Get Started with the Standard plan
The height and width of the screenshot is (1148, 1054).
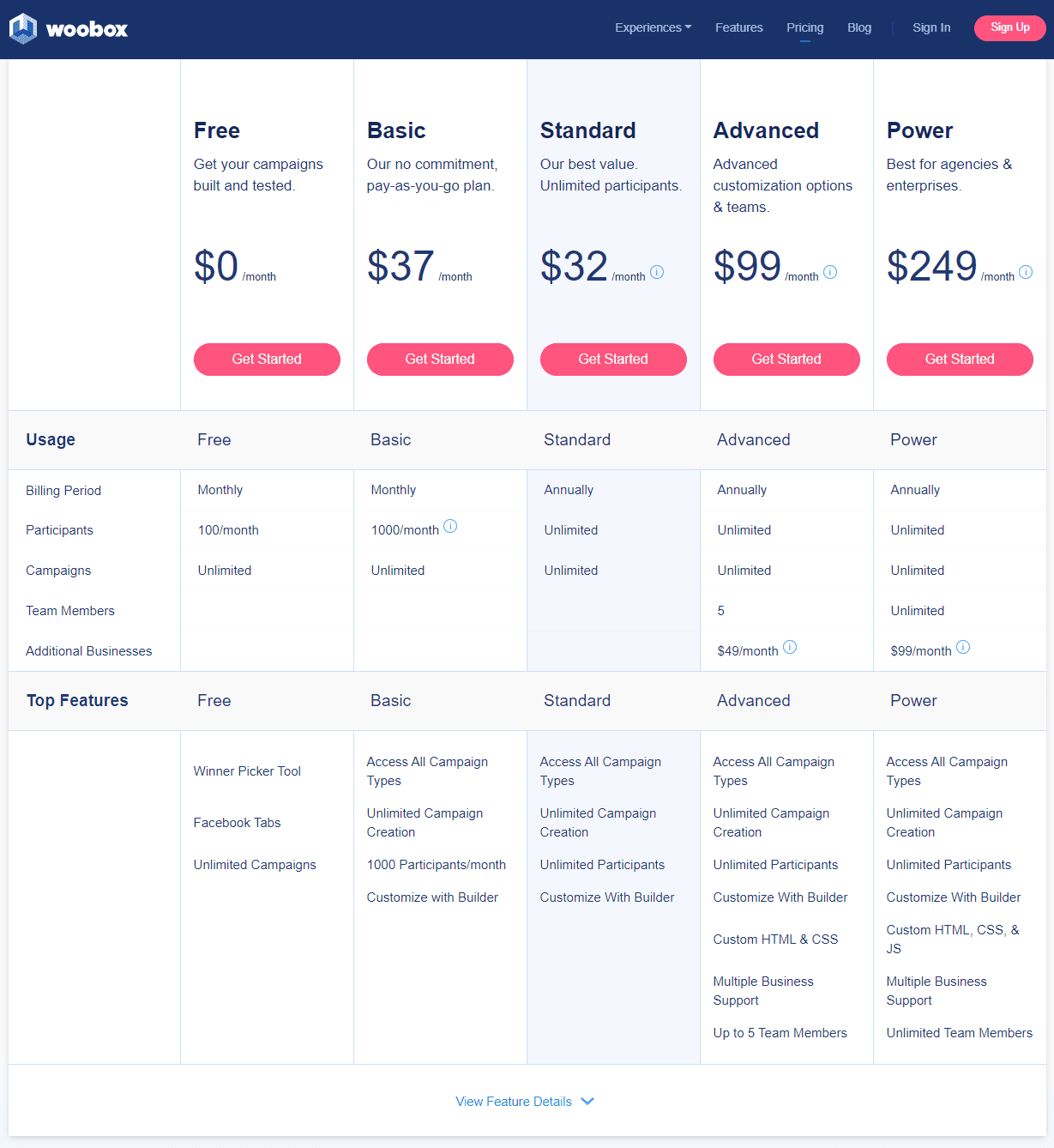coord(613,359)
